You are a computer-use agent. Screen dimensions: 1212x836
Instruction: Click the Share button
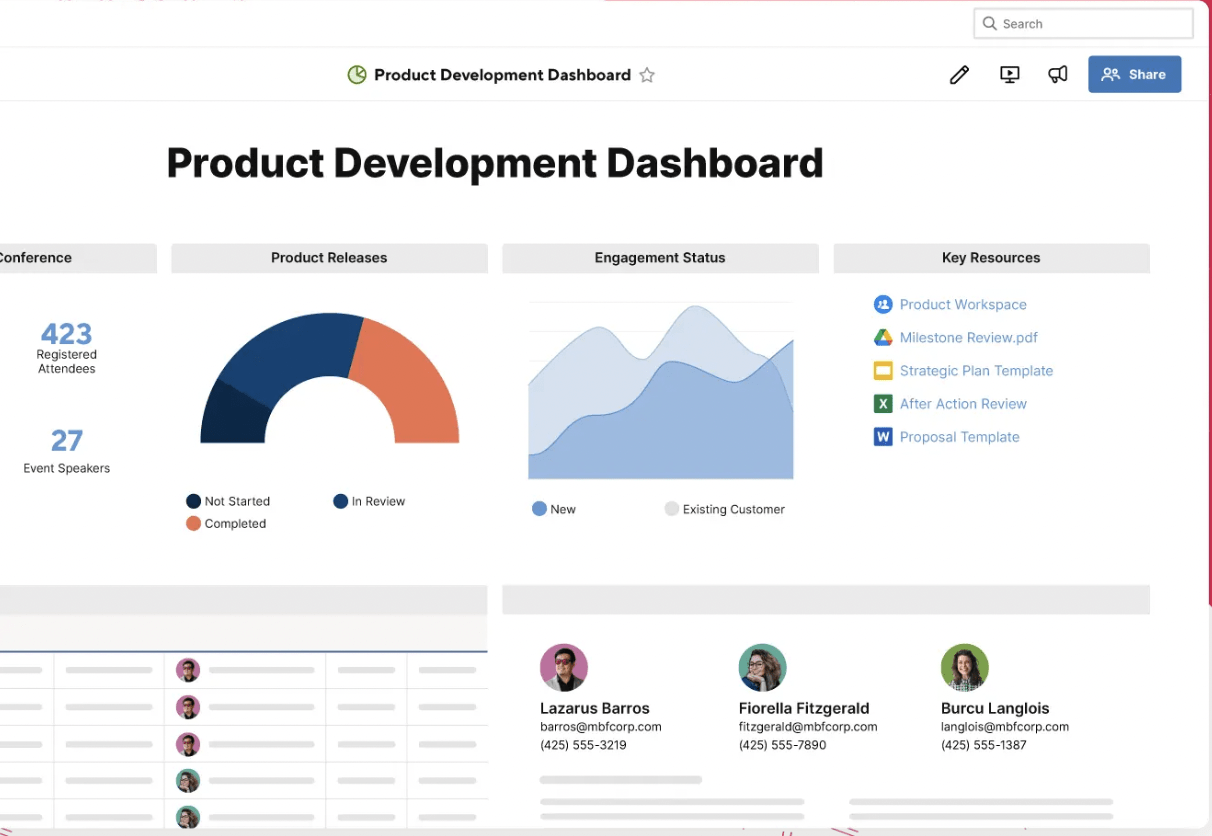point(1134,74)
